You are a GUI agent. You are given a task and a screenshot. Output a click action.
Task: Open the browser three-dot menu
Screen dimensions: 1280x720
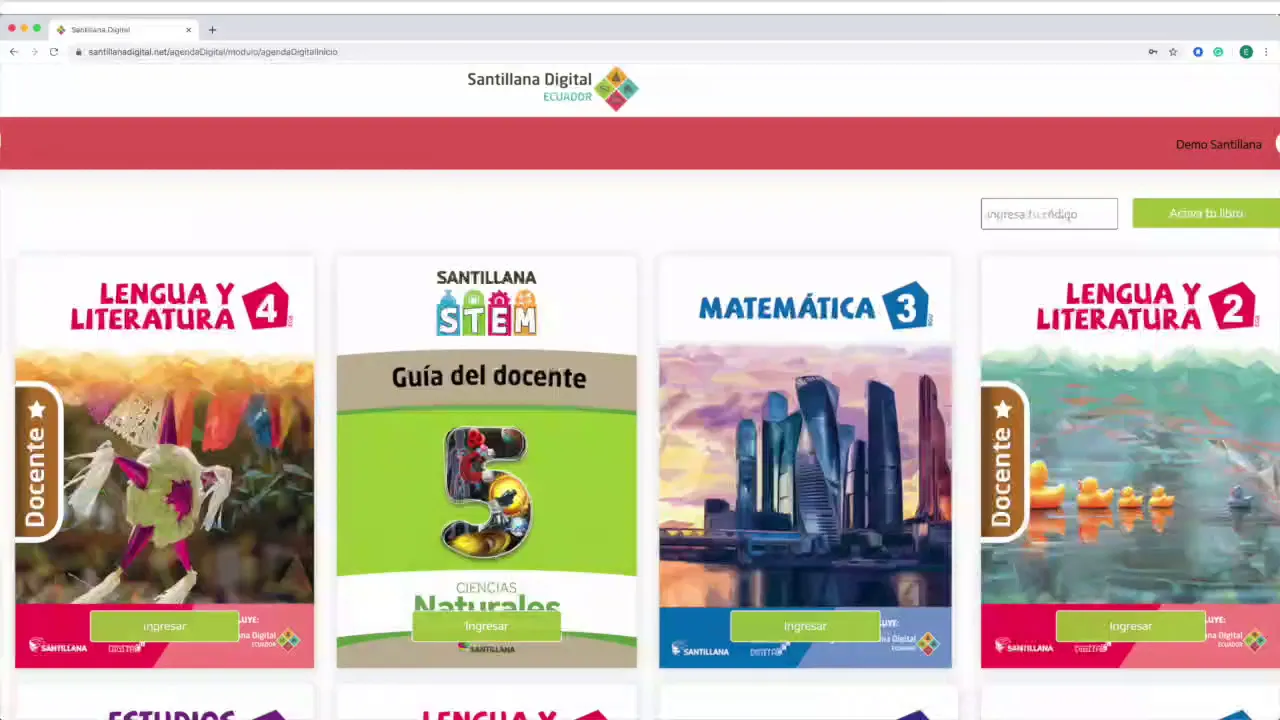(x=1266, y=52)
